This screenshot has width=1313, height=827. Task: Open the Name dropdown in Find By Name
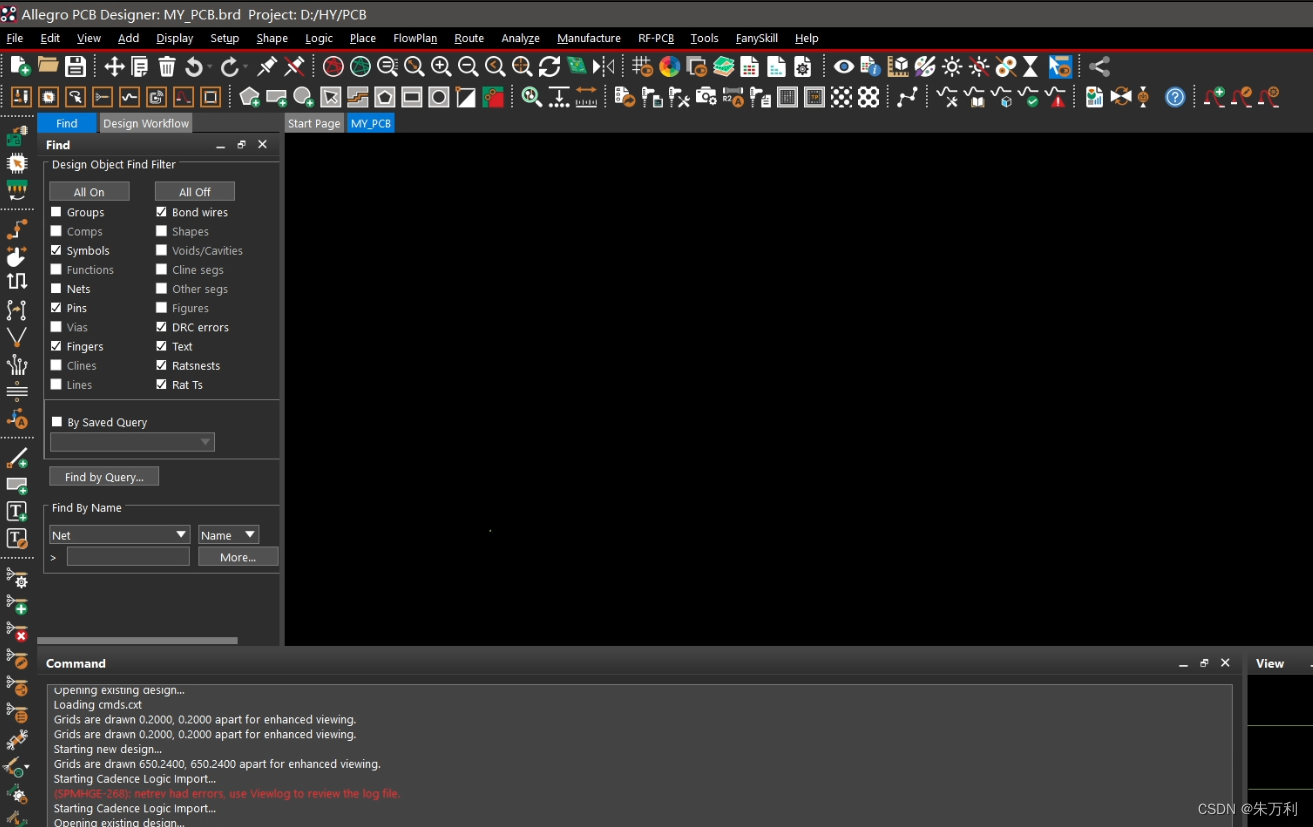coord(228,535)
